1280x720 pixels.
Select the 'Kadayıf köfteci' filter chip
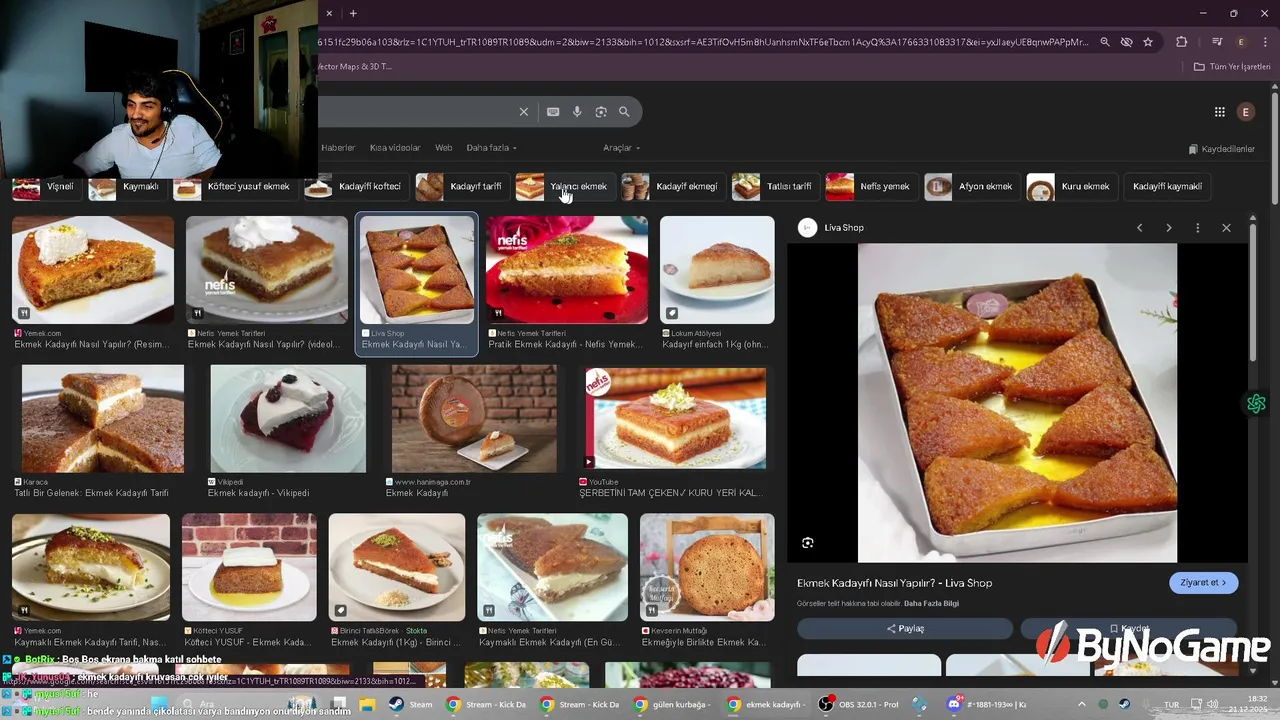coord(355,187)
